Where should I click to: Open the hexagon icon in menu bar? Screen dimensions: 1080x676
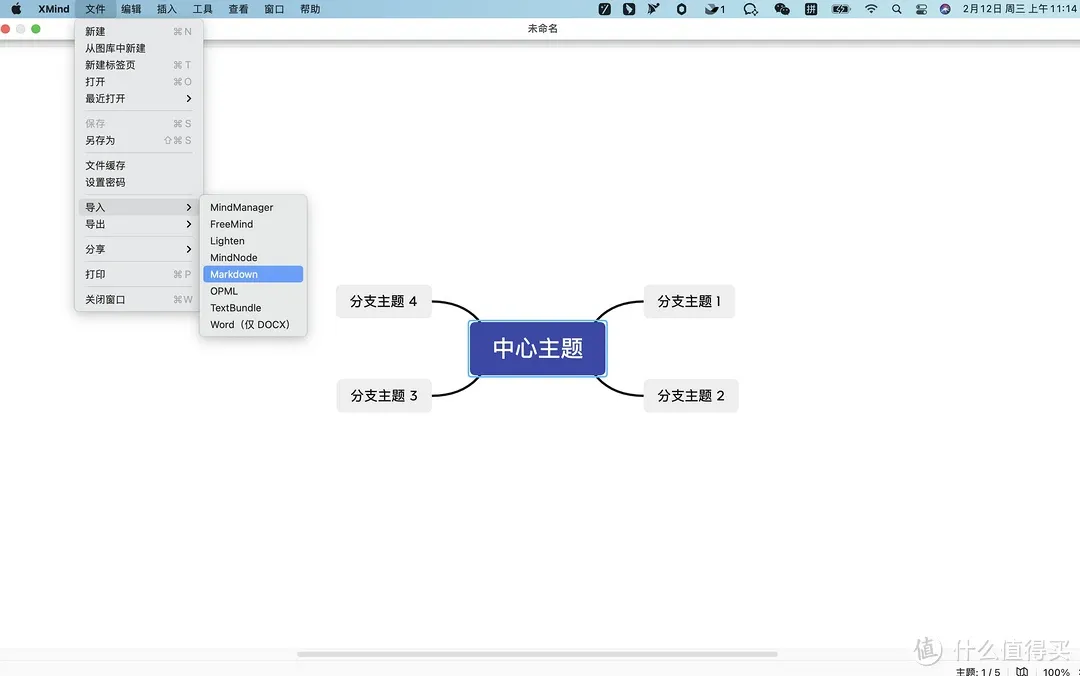681,9
